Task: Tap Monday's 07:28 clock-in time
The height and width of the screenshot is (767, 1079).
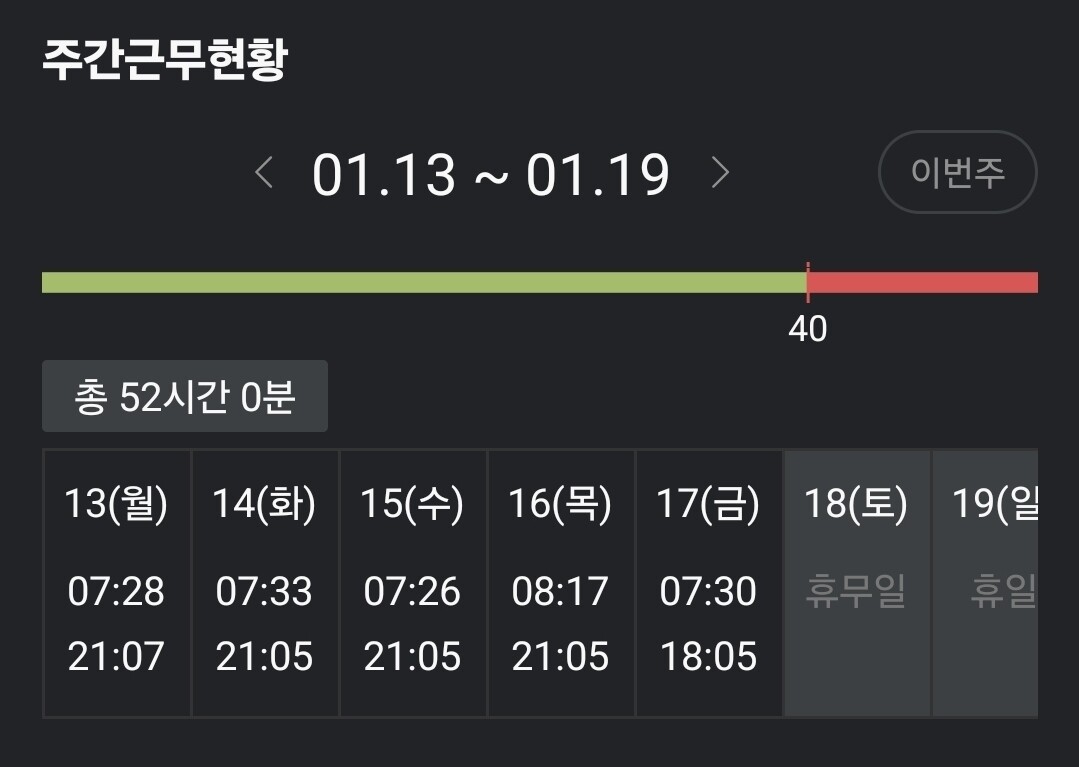Action: pos(116,592)
